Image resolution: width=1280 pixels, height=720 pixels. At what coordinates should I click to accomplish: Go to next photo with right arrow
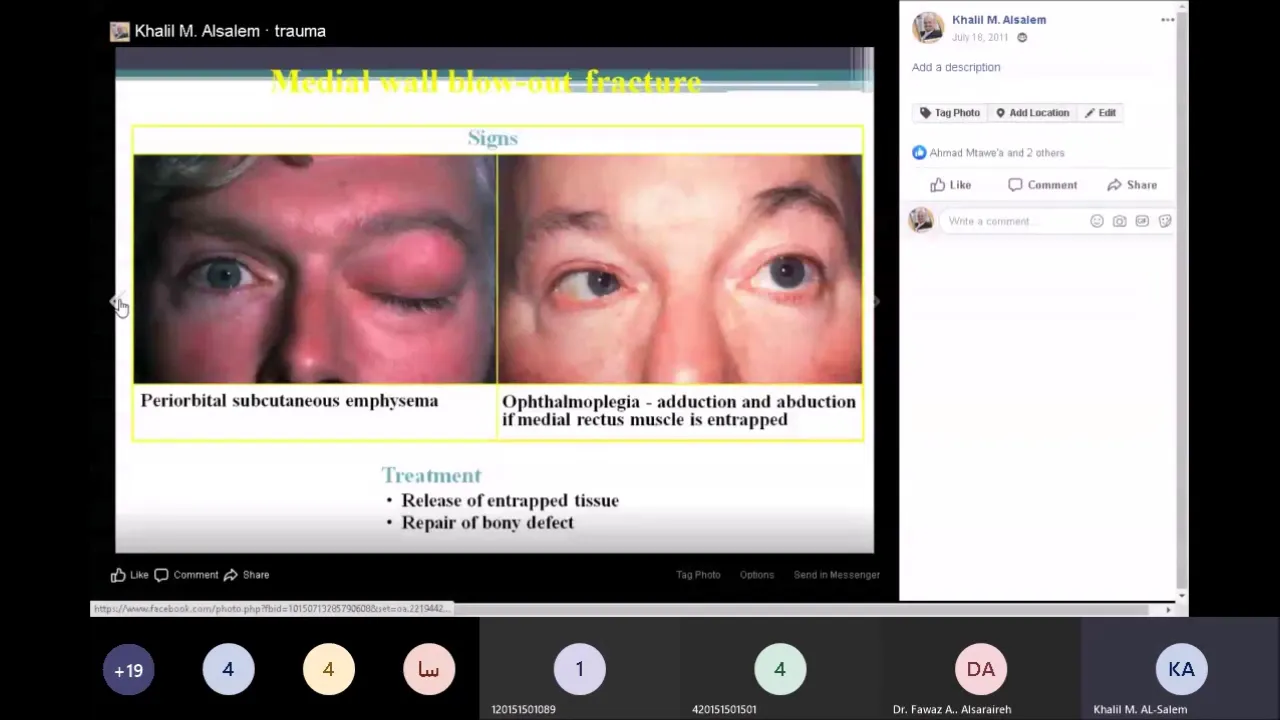pyautogui.click(x=877, y=301)
